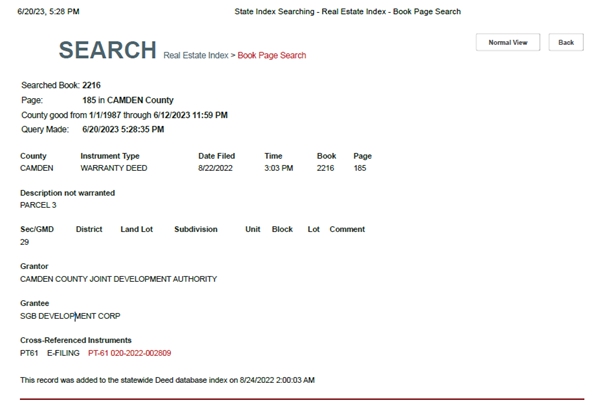The width and height of the screenshot is (605, 407).
Task: Click the WARRANTY DEED instrument type value
Action: (113, 168)
